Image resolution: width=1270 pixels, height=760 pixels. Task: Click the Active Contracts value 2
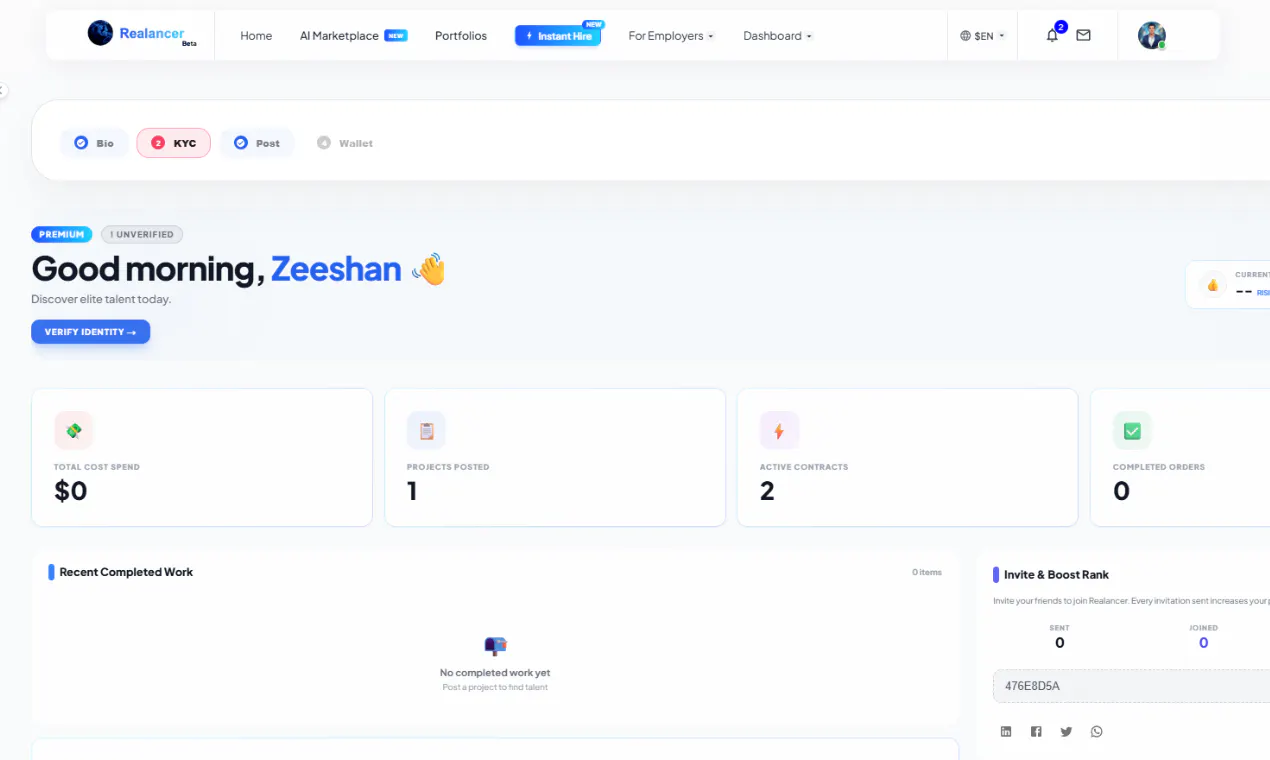tap(767, 491)
